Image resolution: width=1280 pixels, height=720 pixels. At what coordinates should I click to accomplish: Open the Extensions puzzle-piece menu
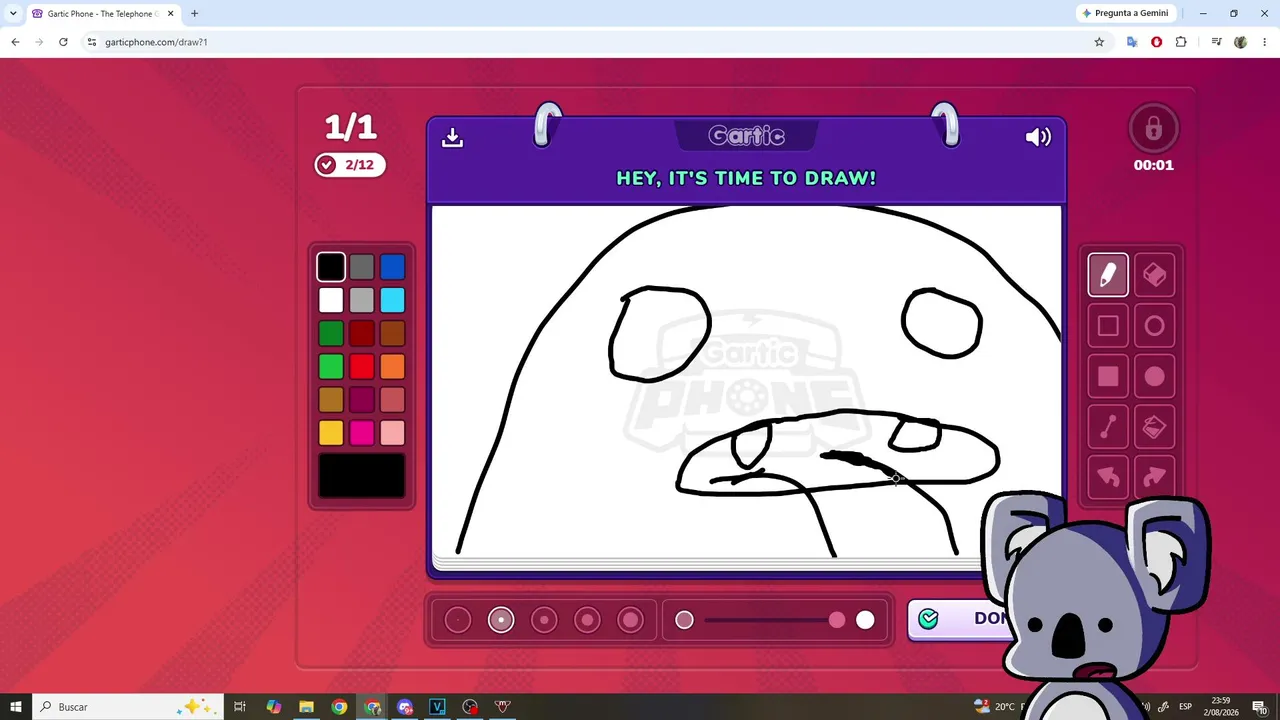tap(1181, 42)
